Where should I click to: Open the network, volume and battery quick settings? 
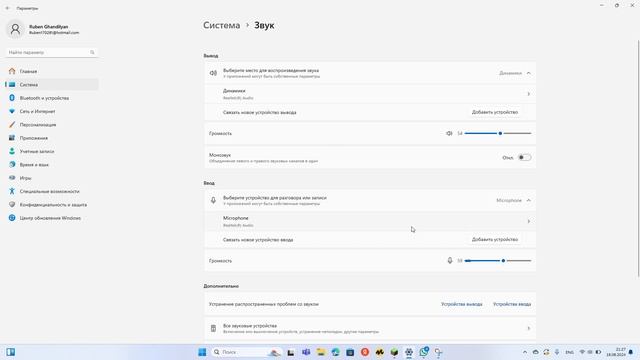click(x=590, y=352)
